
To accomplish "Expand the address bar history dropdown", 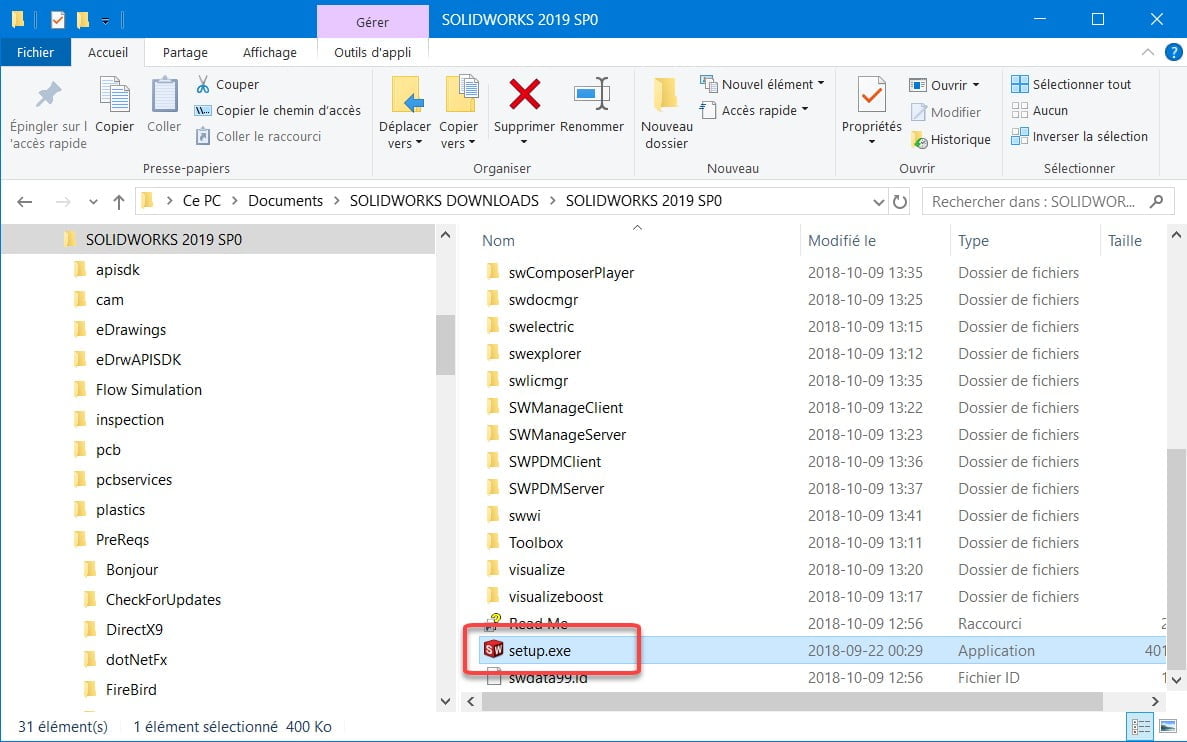I will click(x=878, y=201).
